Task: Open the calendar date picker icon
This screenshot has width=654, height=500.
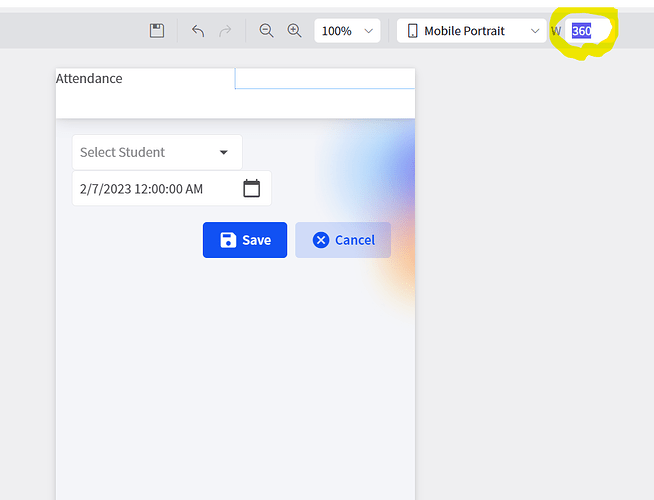Action: click(252, 188)
